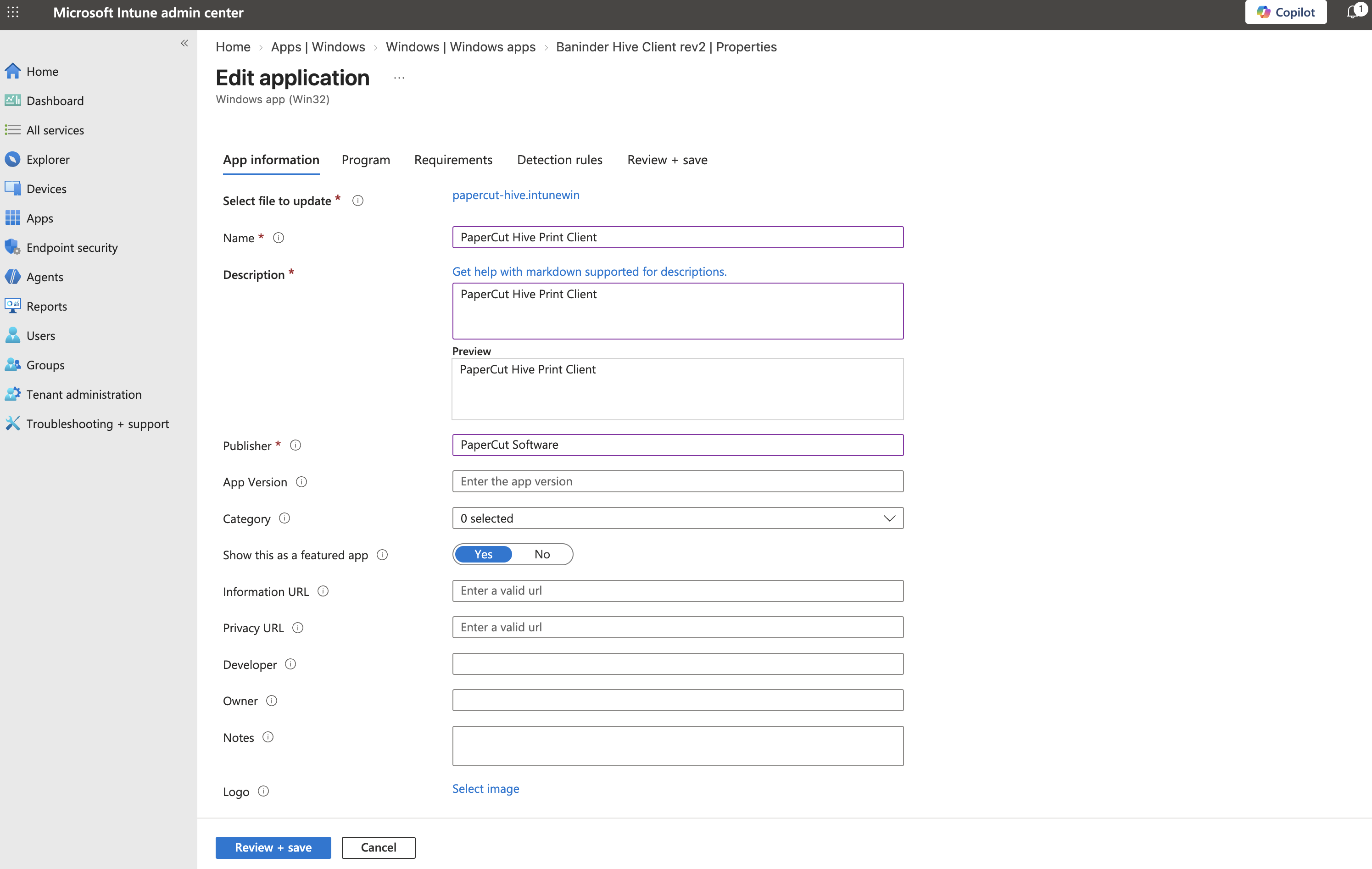Viewport: 1372px width, 869px height.
Task: Switch to the Requirements tab
Action: pos(453,160)
